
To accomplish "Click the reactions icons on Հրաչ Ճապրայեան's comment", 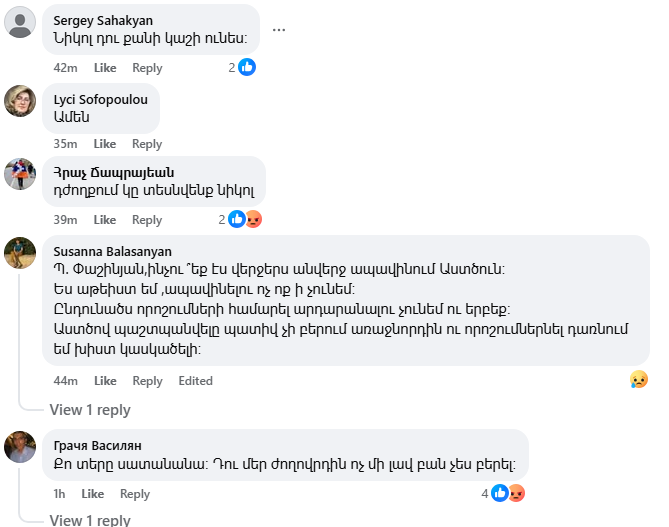I will (245, 219).
